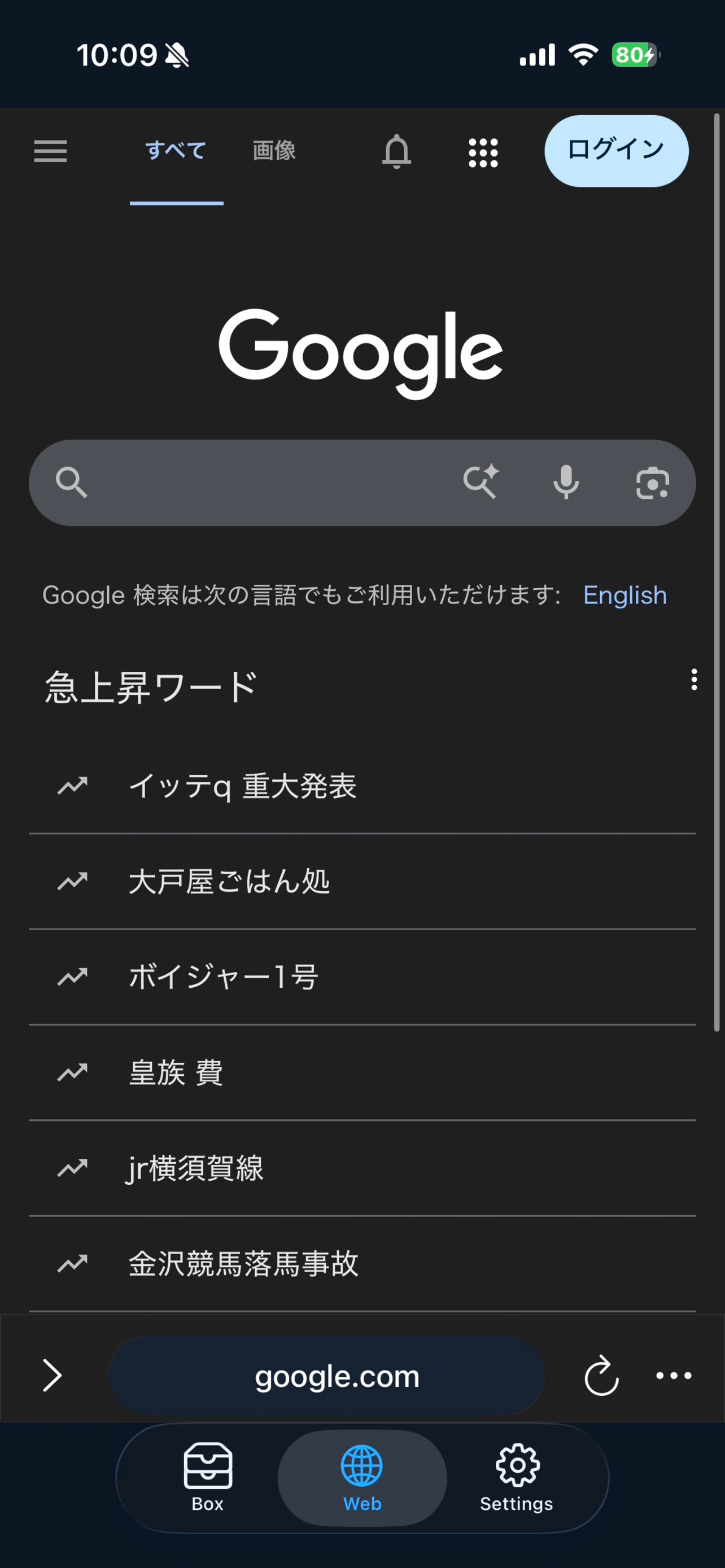Tap the notifications bell icon

point(396,152)
